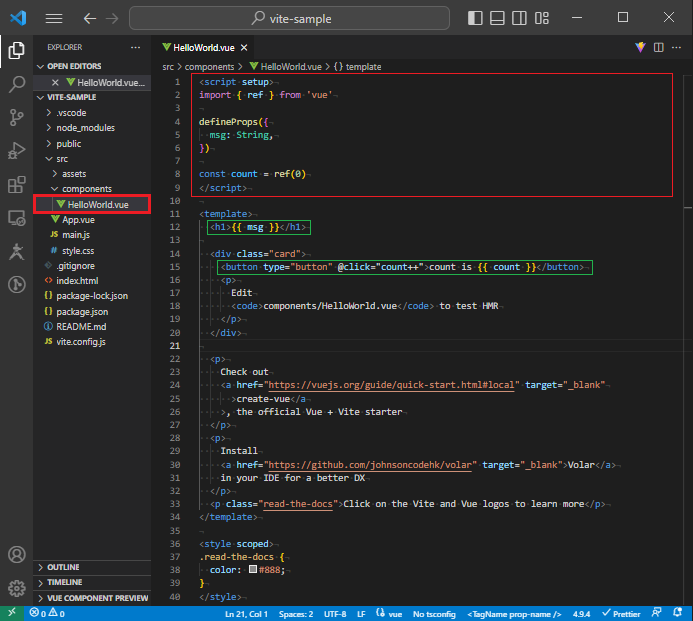Click Prettier status bar item
This screenshot has width=693, height=621.
[x=621, y=614]
